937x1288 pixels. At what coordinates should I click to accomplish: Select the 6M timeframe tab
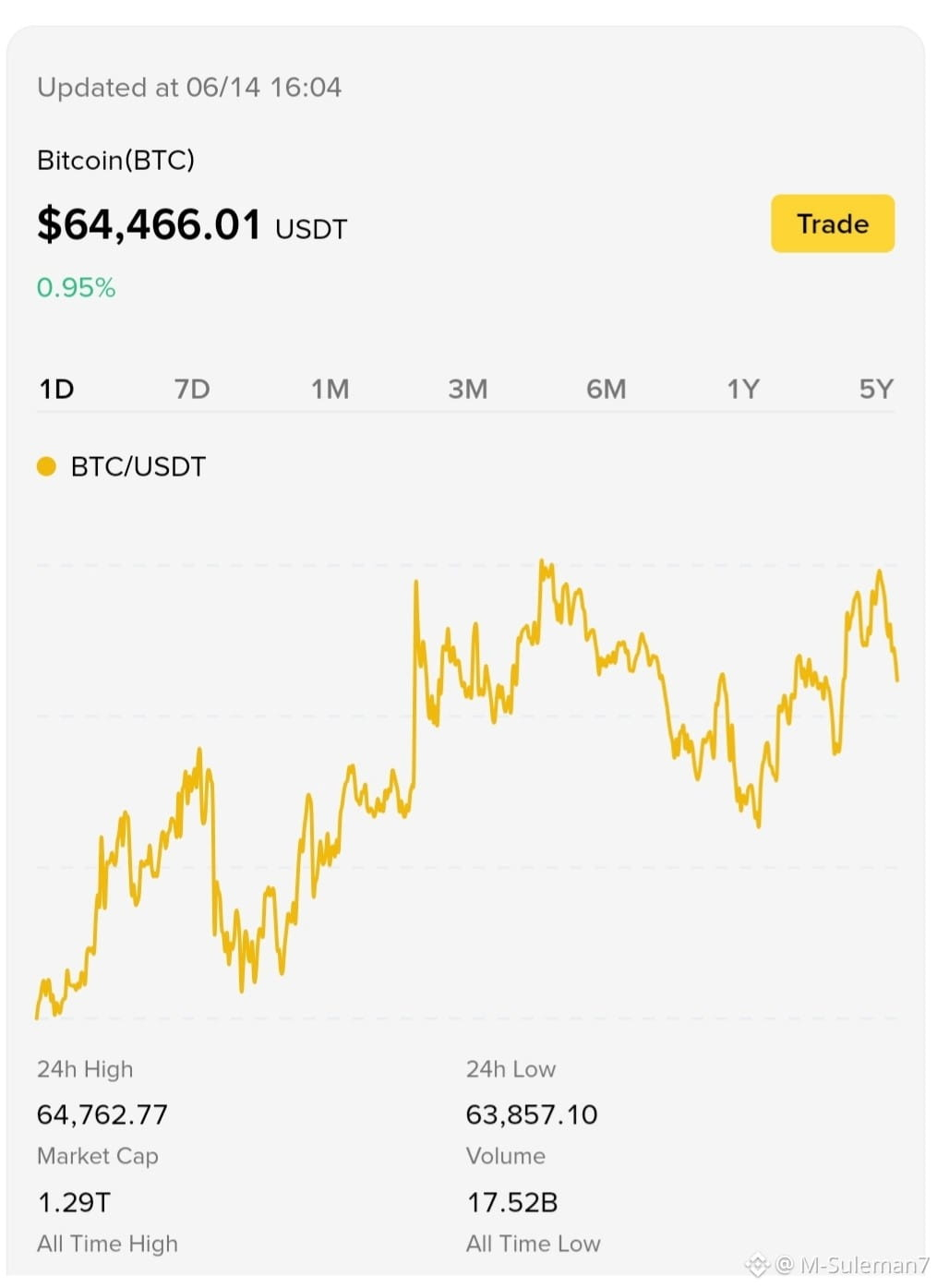606,389
